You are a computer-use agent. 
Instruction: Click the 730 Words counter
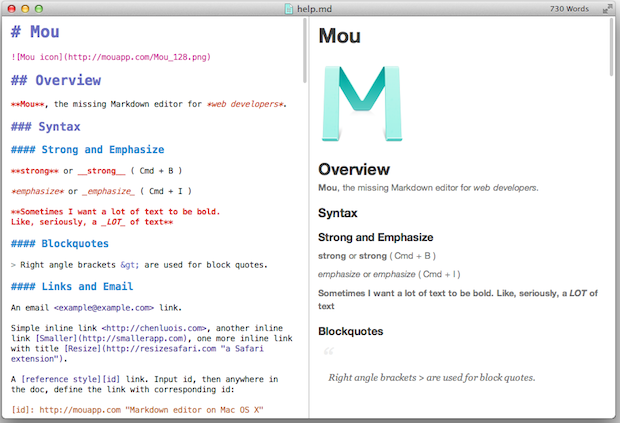pos(569,9)
